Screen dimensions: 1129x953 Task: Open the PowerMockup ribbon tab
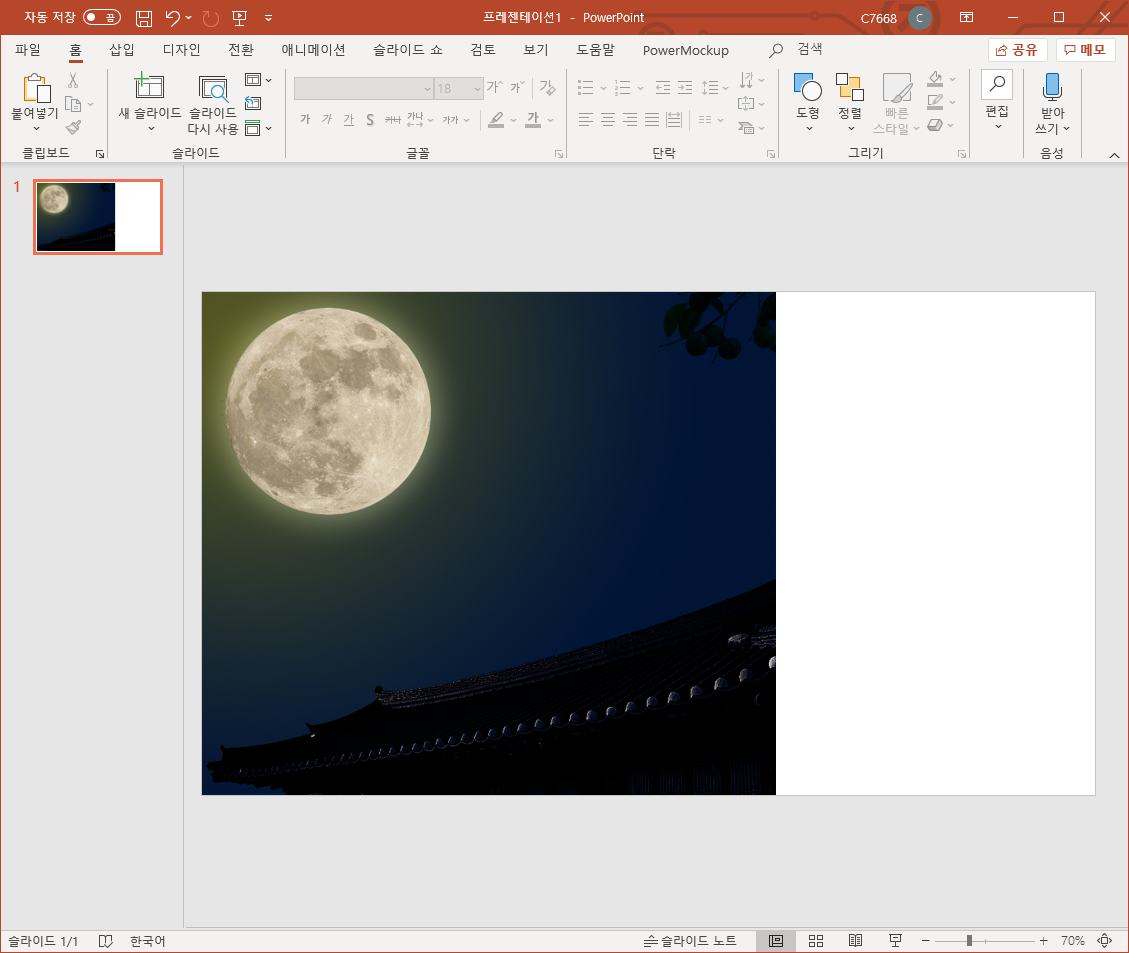coord(685,50)
